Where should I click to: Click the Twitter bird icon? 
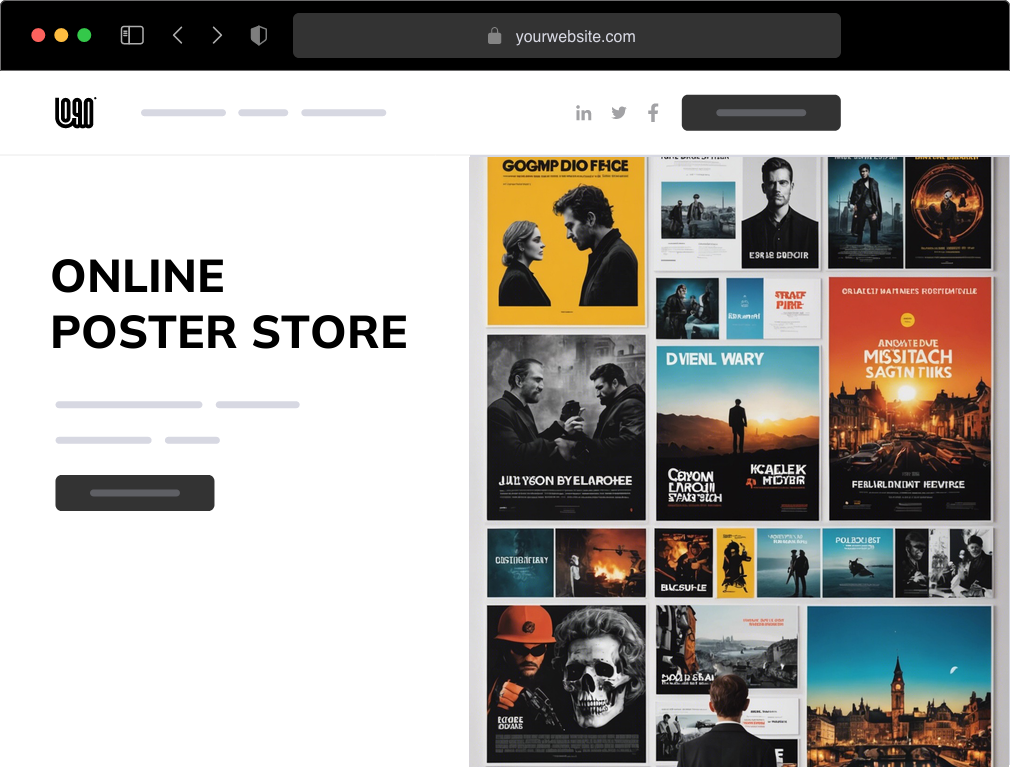618,113
